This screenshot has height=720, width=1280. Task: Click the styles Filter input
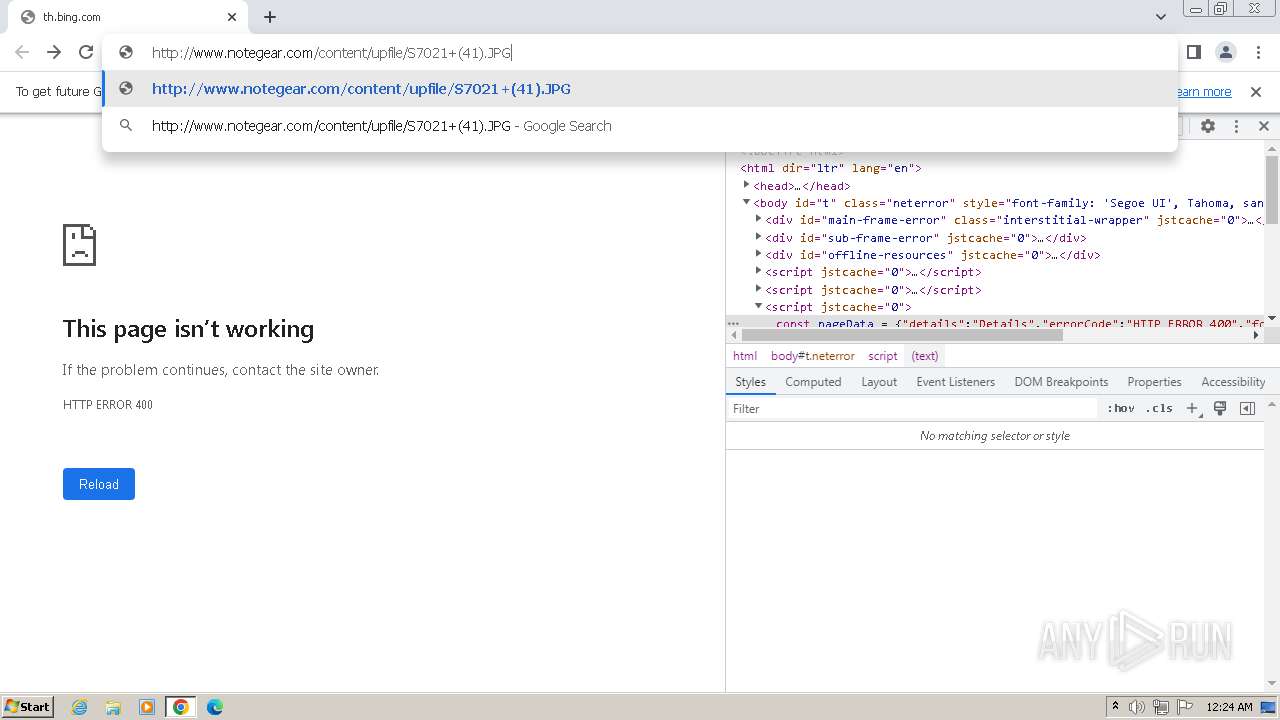(912, 409)
